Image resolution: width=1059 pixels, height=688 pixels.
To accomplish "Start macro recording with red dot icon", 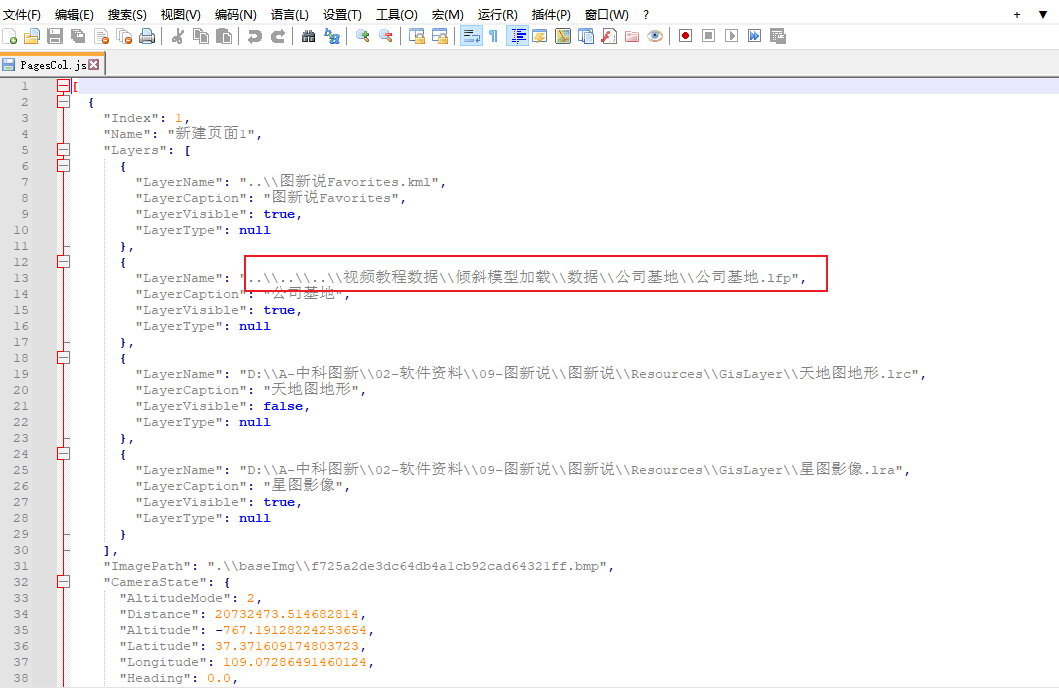I will coord(685,36).
